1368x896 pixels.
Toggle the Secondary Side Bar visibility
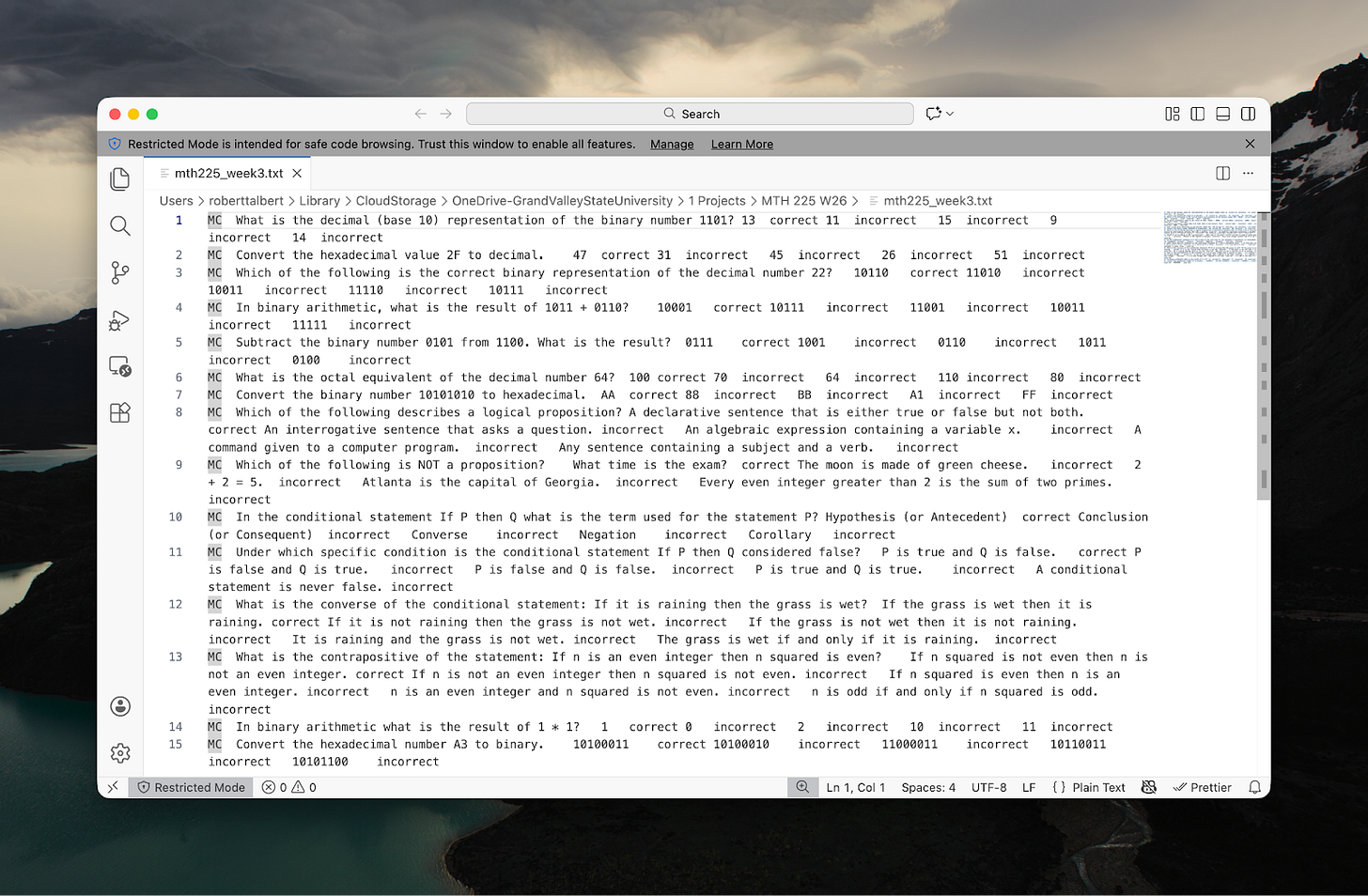(1248, 114)
